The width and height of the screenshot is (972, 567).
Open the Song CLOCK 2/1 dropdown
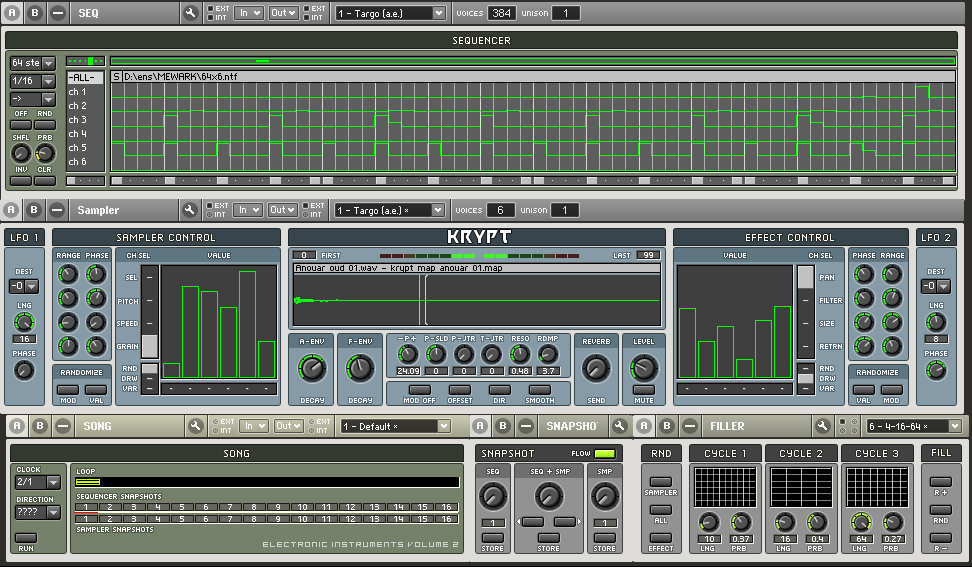[x=37, y=481]
